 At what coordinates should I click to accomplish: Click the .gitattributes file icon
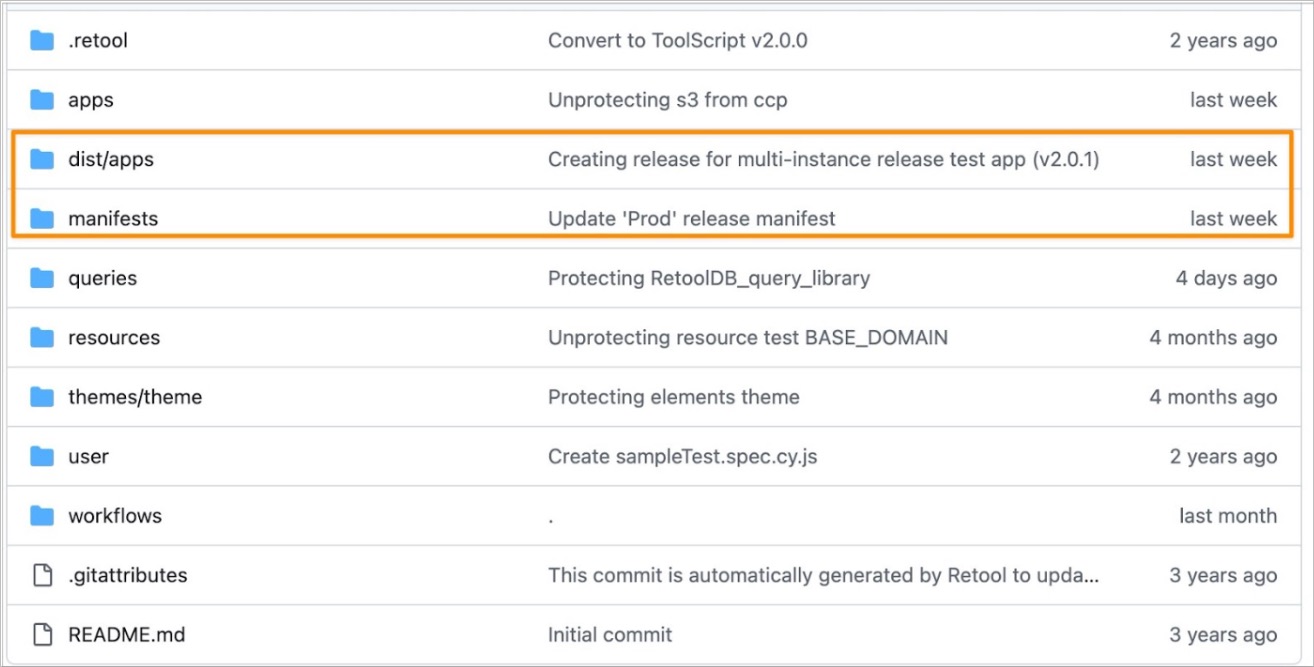click(x=41, y=575)
